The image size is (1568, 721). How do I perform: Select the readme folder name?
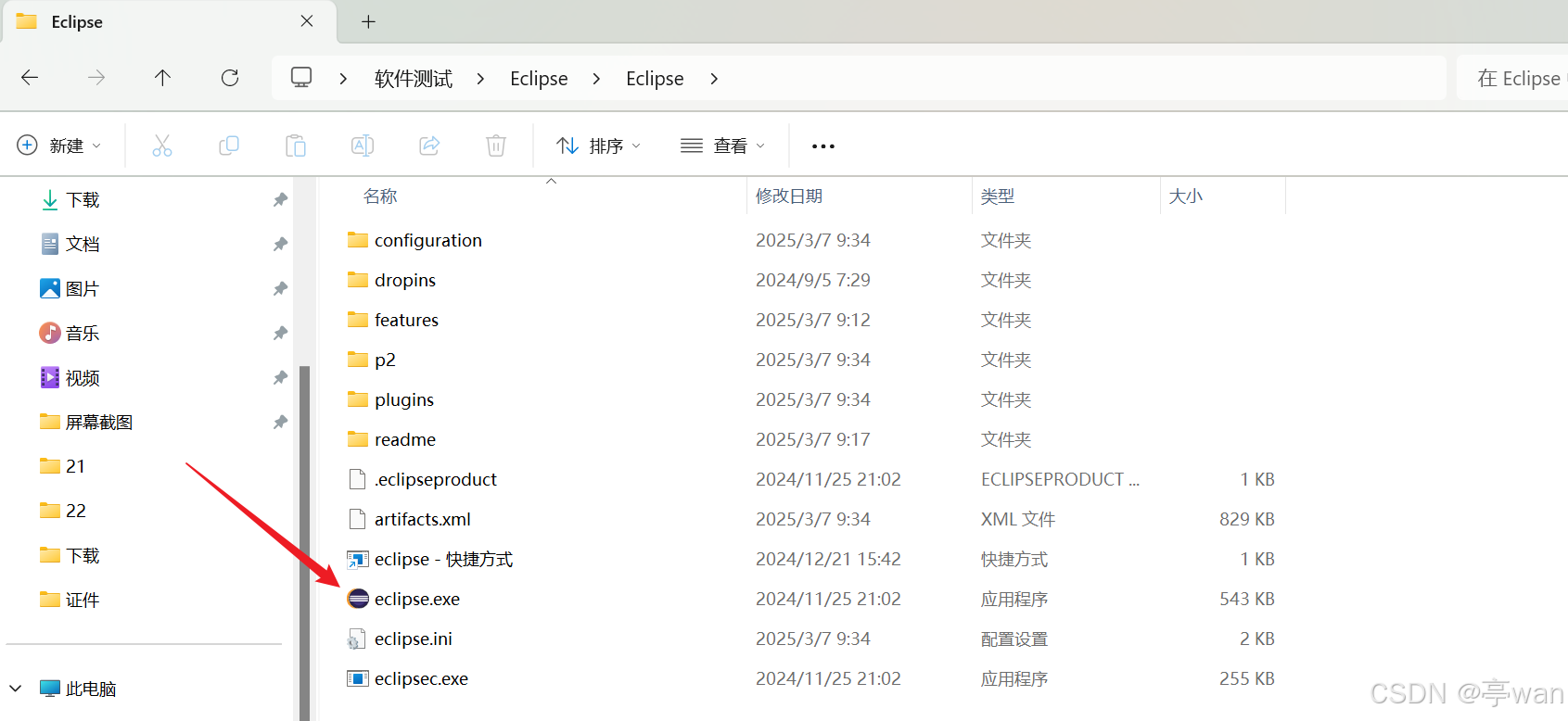pyautogui.click(x=405, y=439)
